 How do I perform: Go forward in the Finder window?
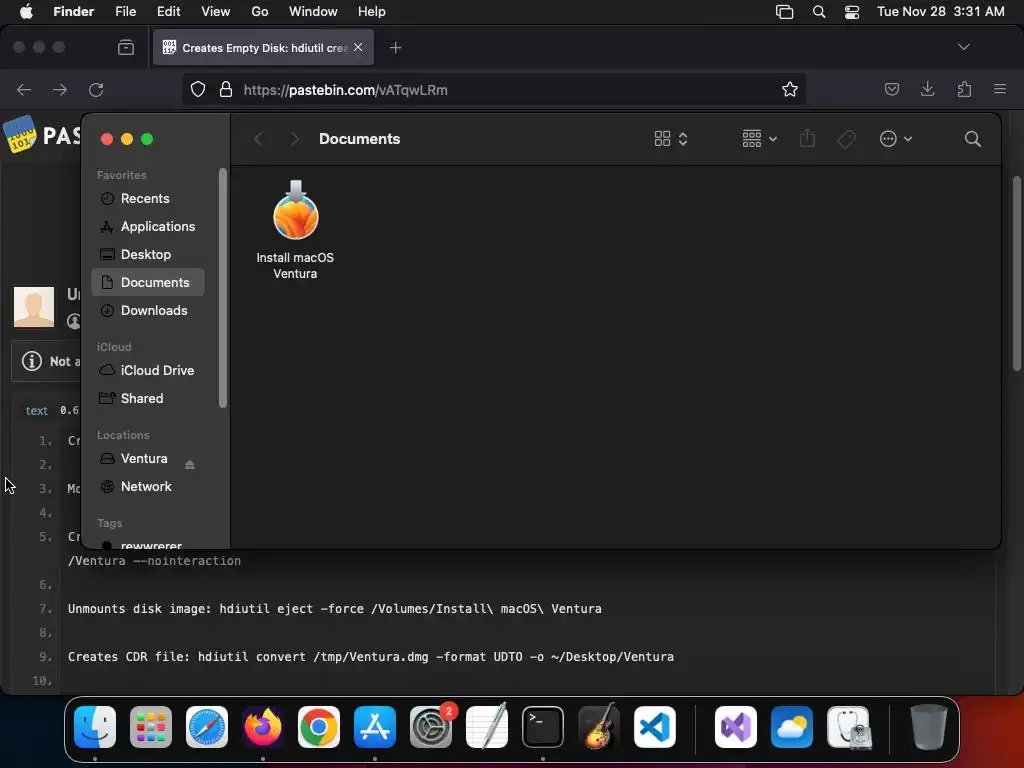[294, 139]
